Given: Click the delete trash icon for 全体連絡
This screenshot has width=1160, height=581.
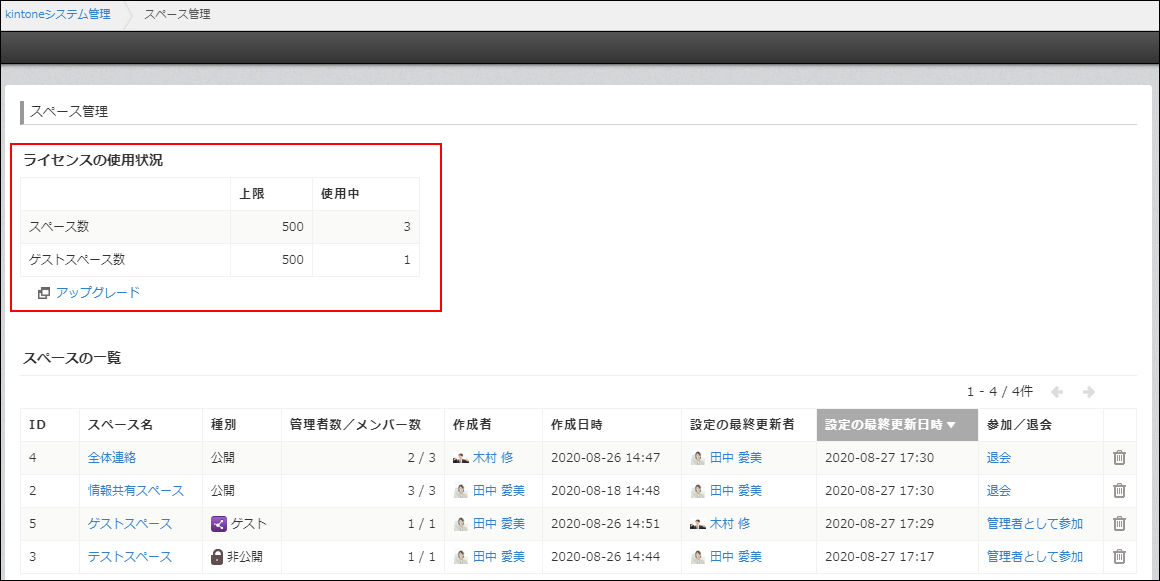Looking at the screenshot, I should pyautogui.click(x=1120, y=457).
